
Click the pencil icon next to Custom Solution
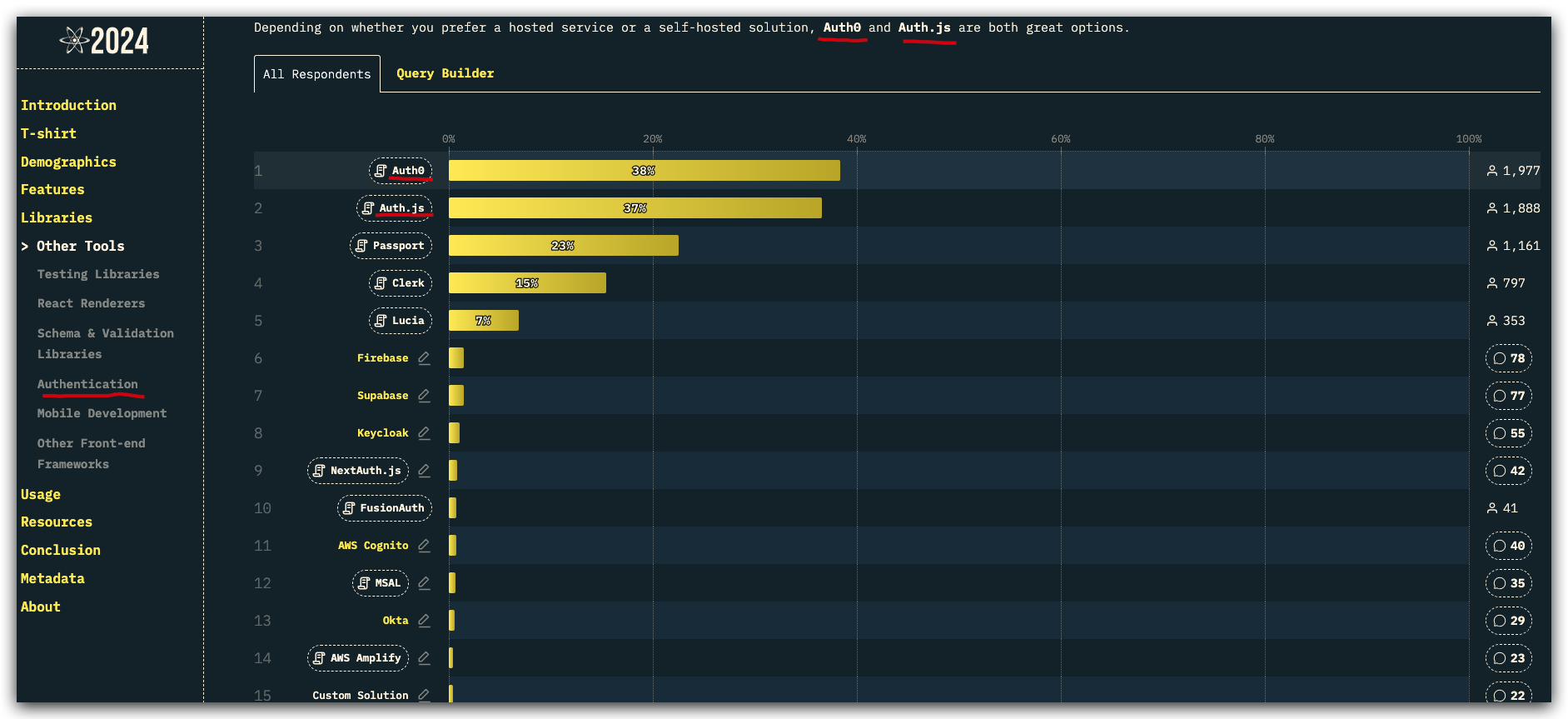click(424, 695)
